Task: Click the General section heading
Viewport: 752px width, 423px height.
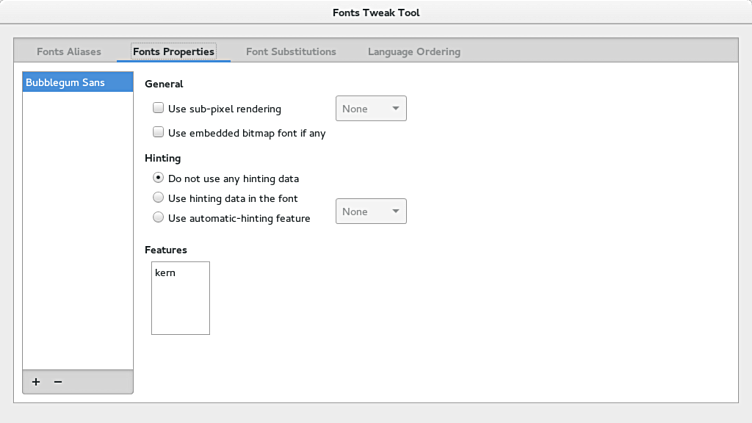Action: click(164, 84)
